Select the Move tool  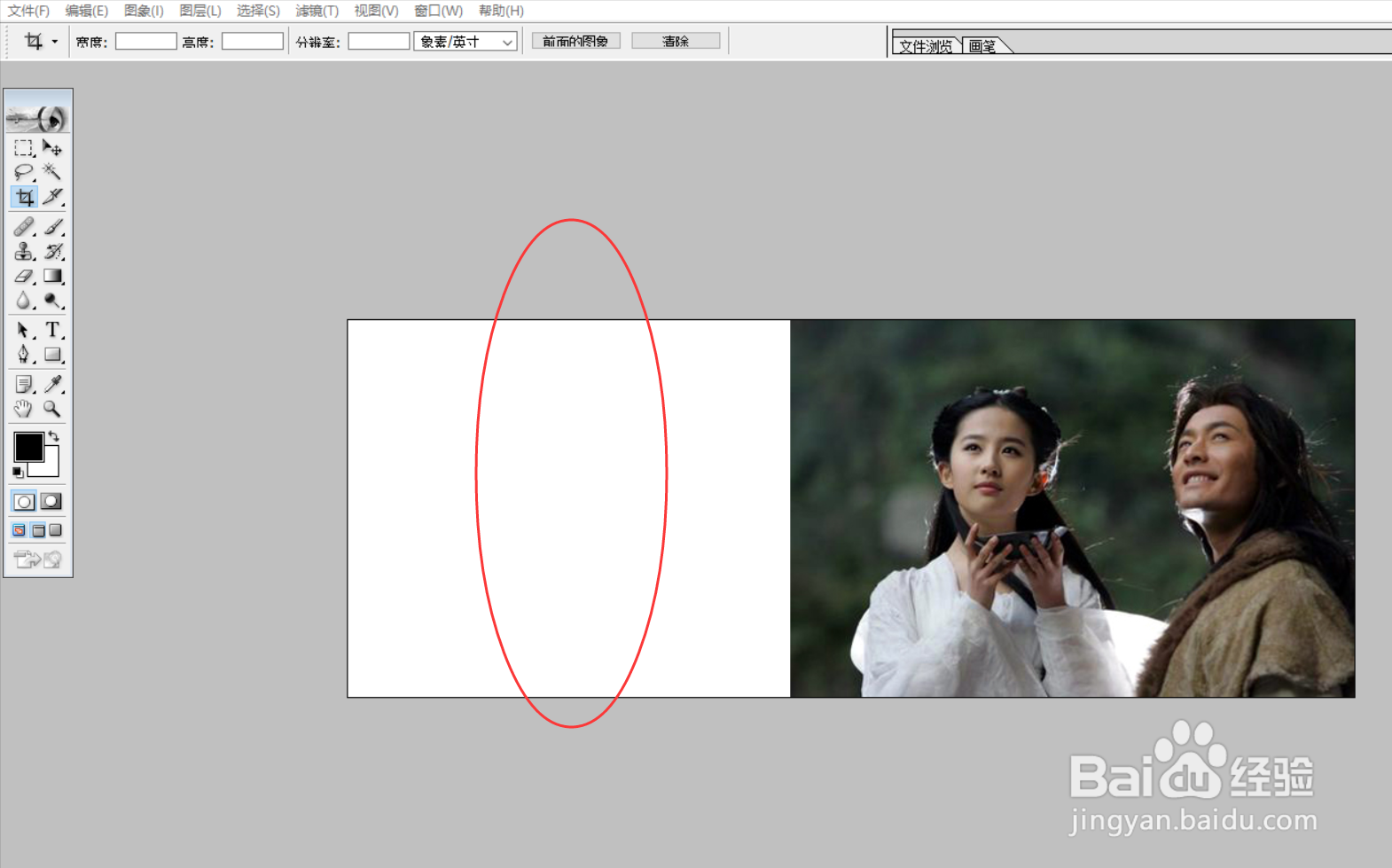pos(52,148)
